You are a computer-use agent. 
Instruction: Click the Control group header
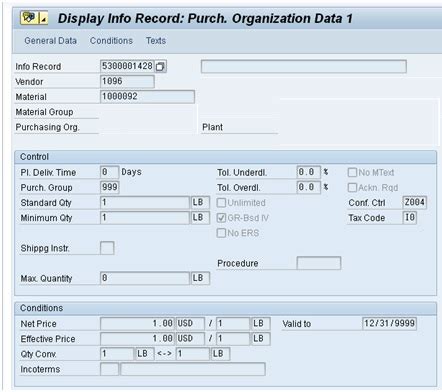[x=226, y=157]
